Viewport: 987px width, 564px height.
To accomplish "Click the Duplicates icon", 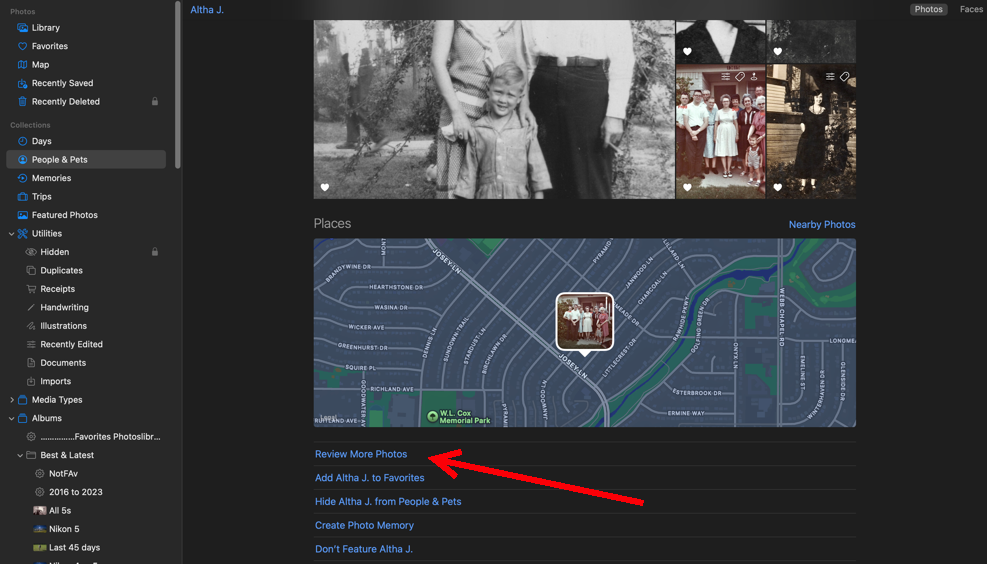I will tap(31, 270).
